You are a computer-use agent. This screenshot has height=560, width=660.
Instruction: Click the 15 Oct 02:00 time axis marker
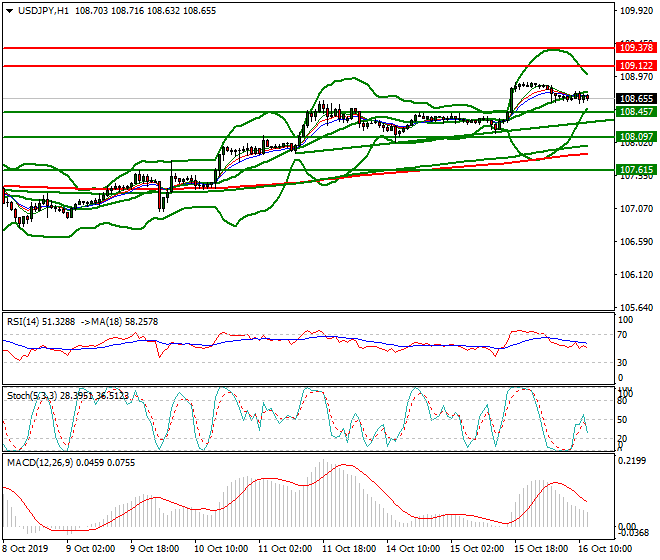477,549
